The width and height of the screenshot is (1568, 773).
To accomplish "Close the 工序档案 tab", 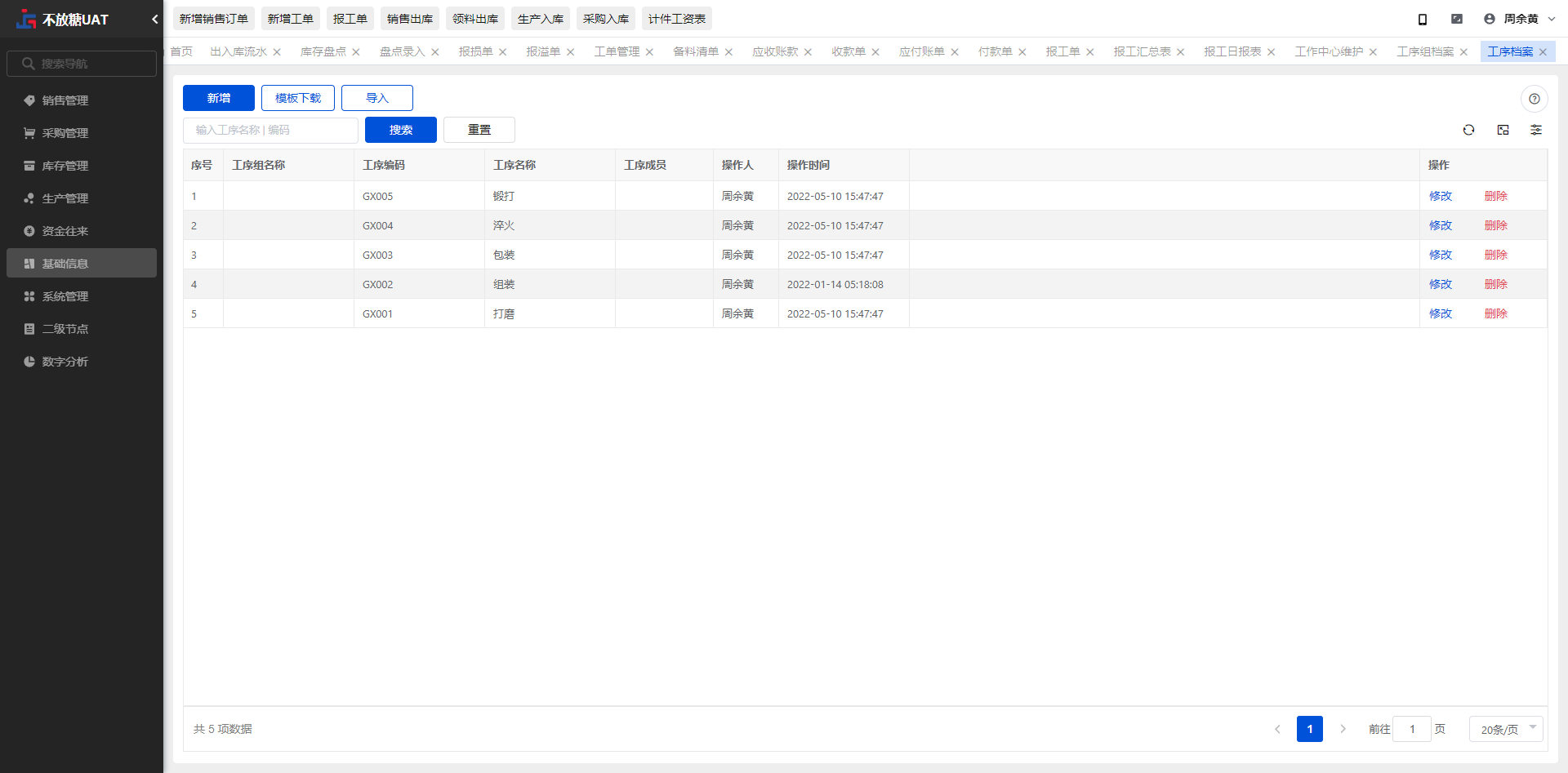I will (1543, 52).
